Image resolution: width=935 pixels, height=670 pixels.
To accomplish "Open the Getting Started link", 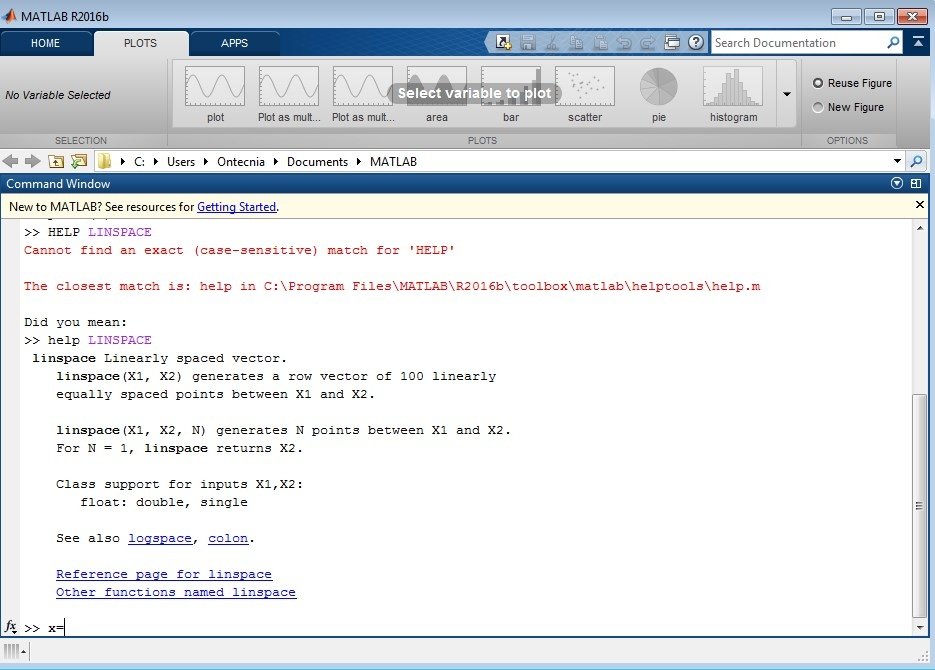I will [237, 207].
